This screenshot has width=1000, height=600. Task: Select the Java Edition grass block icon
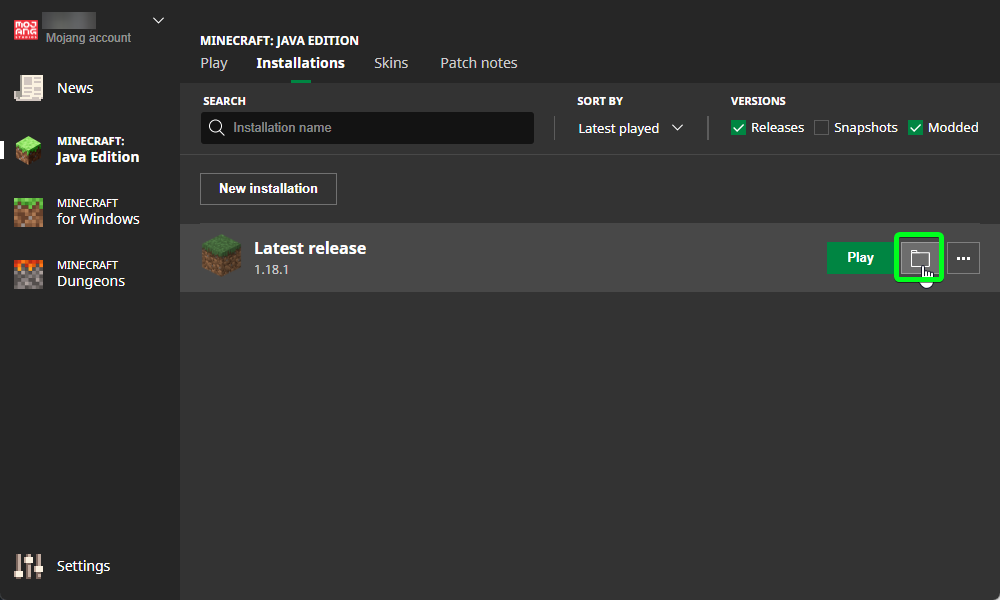[x=29, y=150]
